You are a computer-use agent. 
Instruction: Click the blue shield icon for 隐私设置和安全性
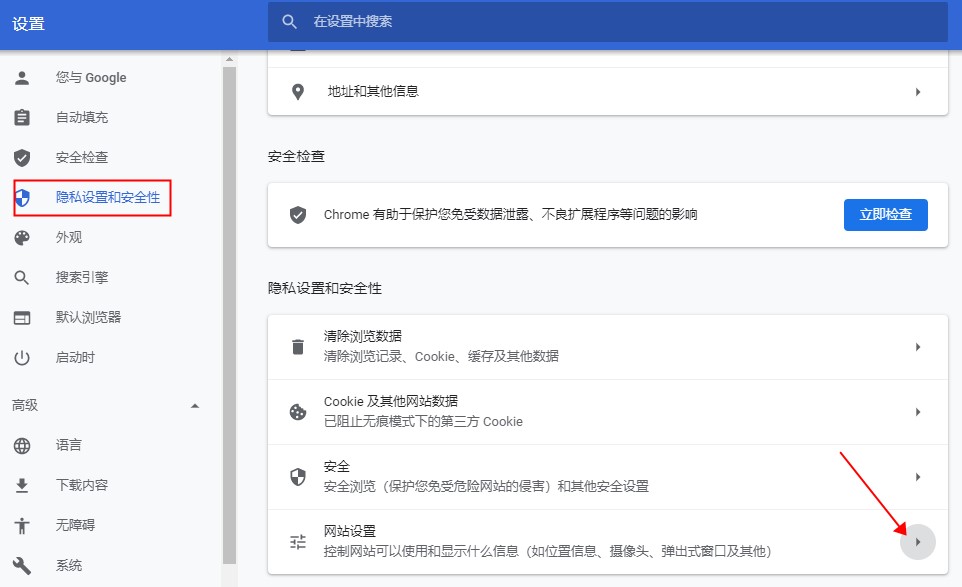[x=22, y=198]
